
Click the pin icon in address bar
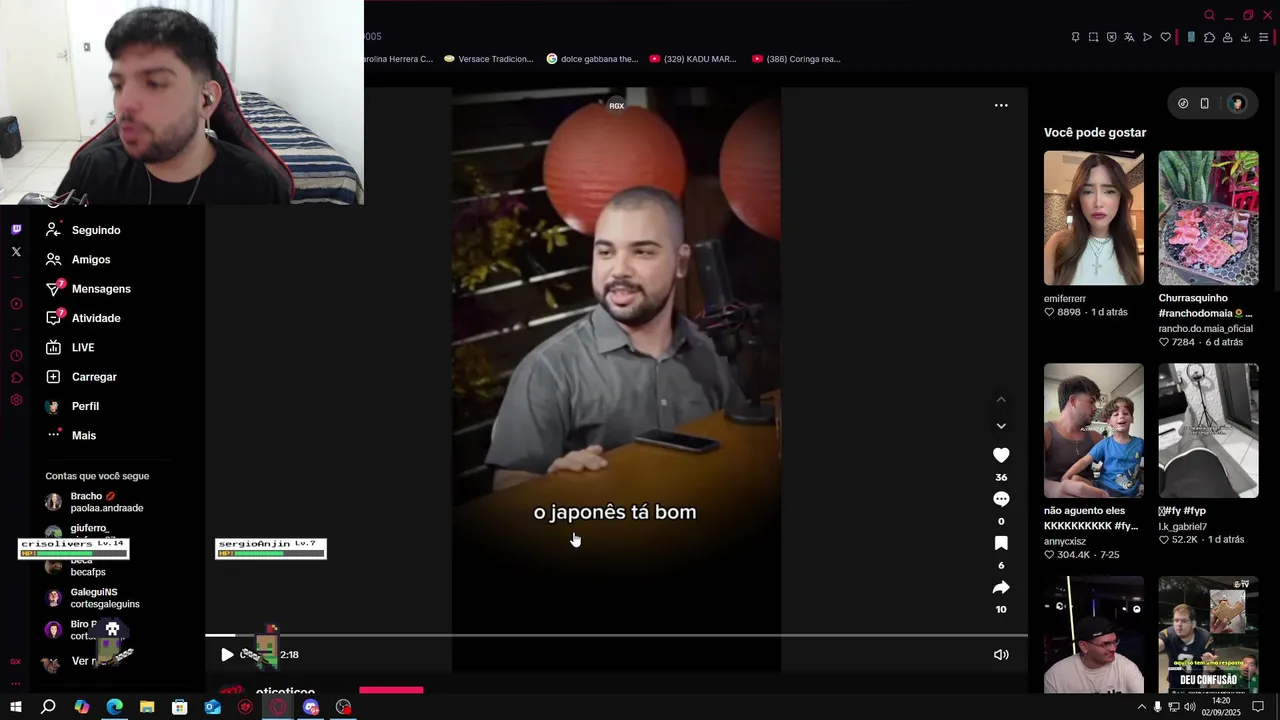coord(1075,37)
